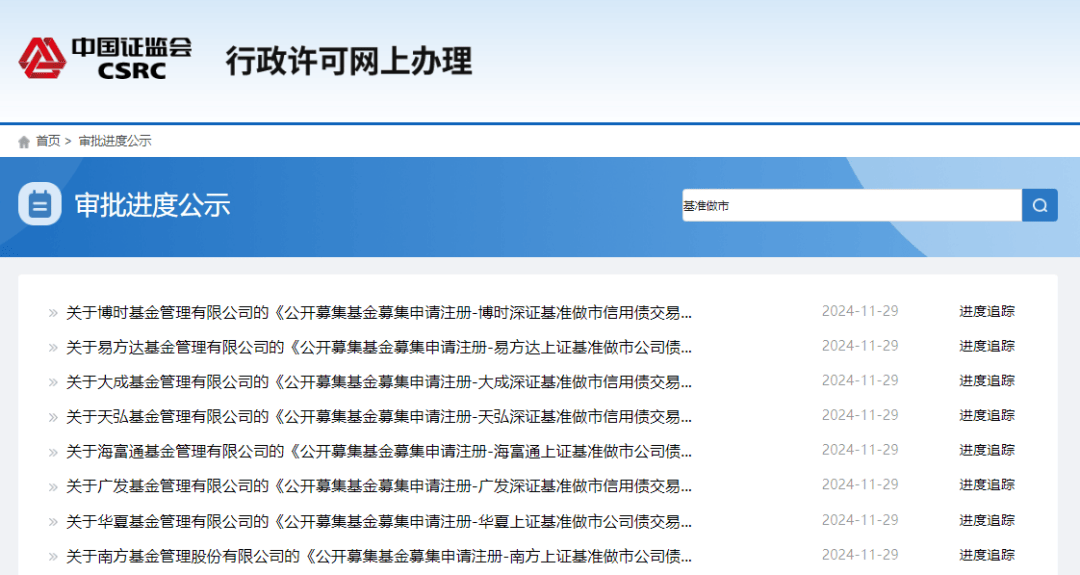Click the arrow bullet beside 海富通基金 row
This screenshot has height=575, width=1080.
53,452
